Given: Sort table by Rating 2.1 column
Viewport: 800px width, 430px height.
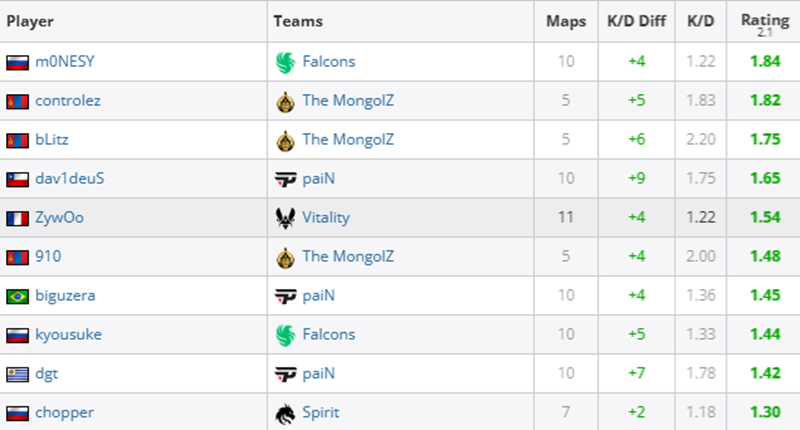Looking at the screenshot, I should click(x=764, y=21).
